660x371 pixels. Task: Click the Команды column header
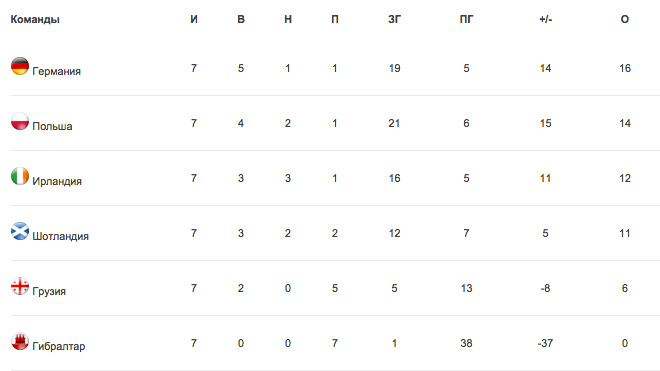[x=35, y=19]
